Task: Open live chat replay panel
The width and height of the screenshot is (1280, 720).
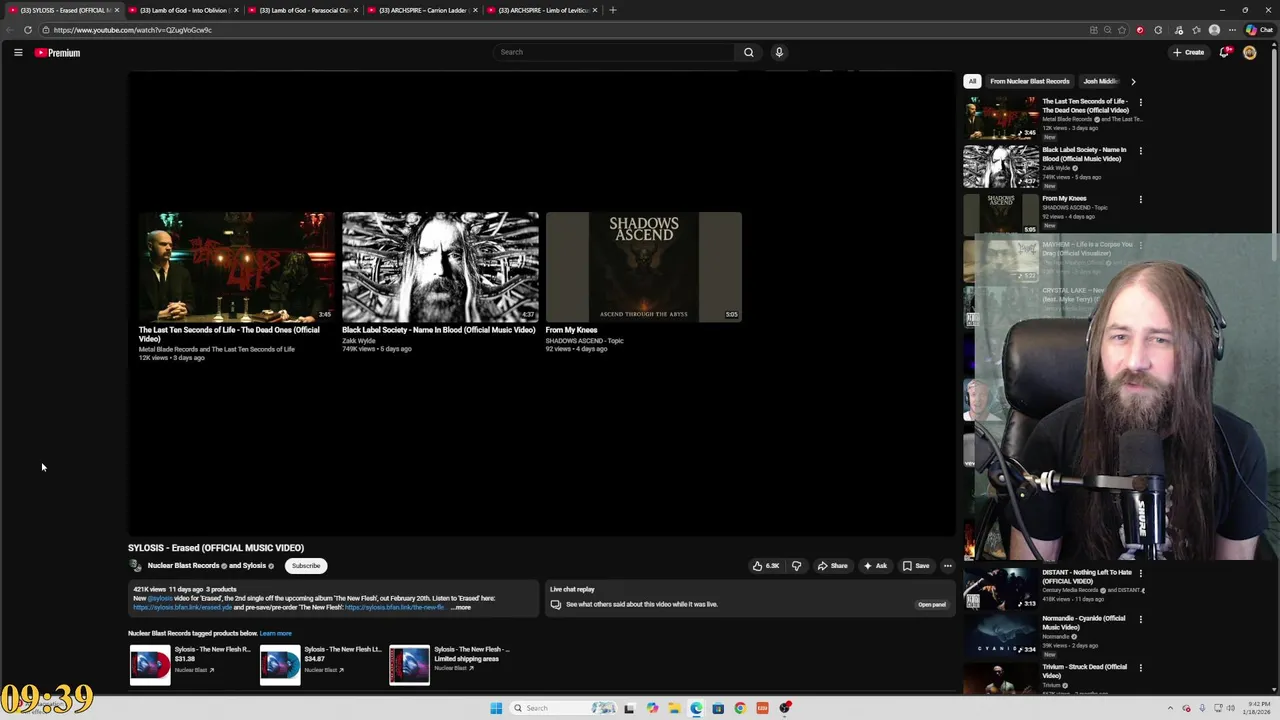Action: (932, 604)
